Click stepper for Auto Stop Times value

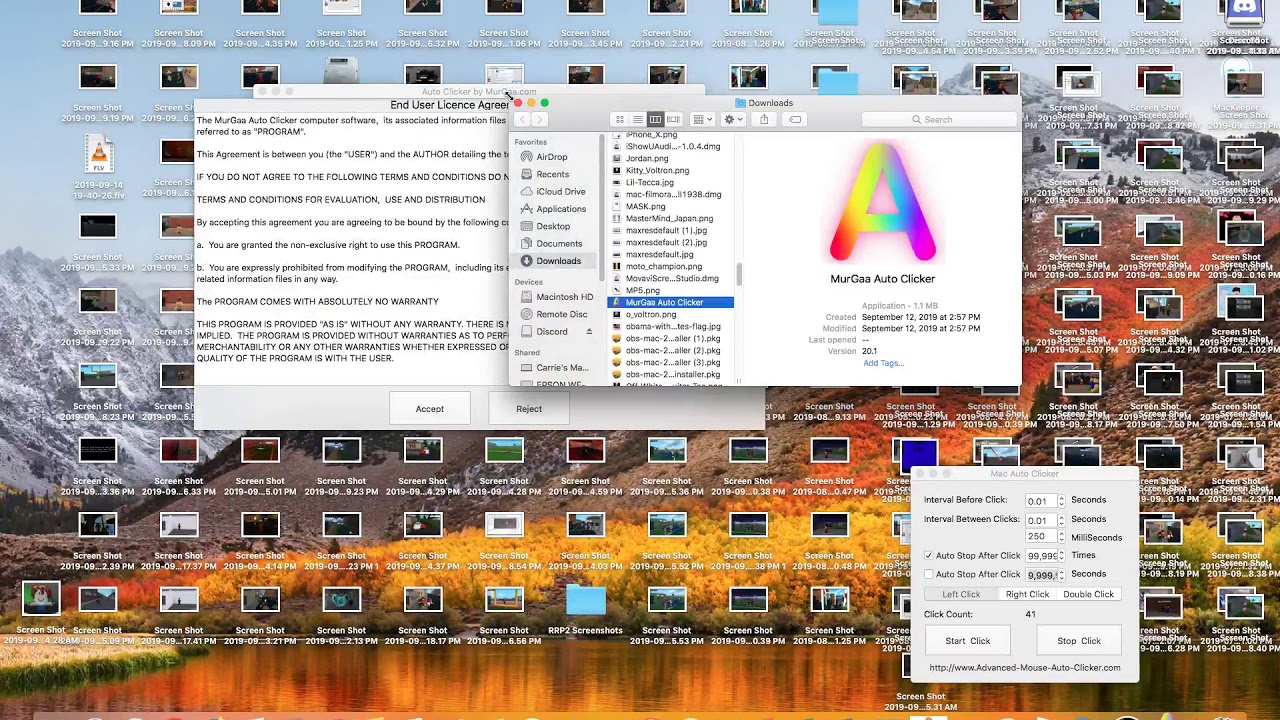tap(1061, 556)
